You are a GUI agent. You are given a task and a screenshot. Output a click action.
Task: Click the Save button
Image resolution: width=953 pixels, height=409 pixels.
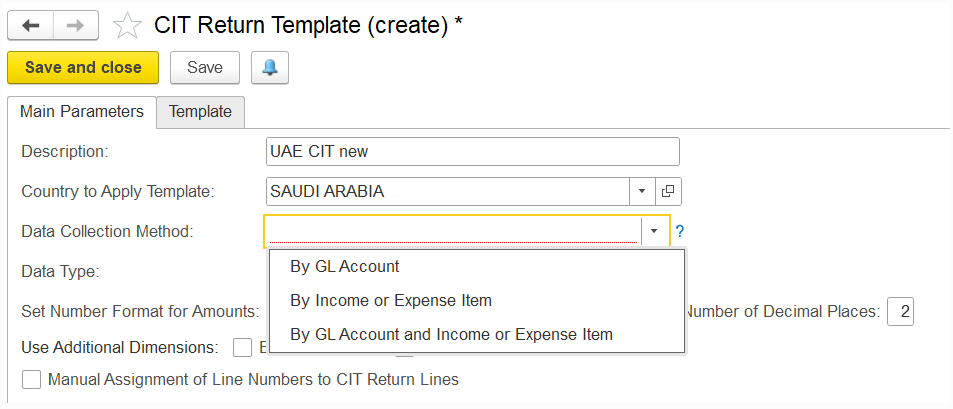click(205, 67)
